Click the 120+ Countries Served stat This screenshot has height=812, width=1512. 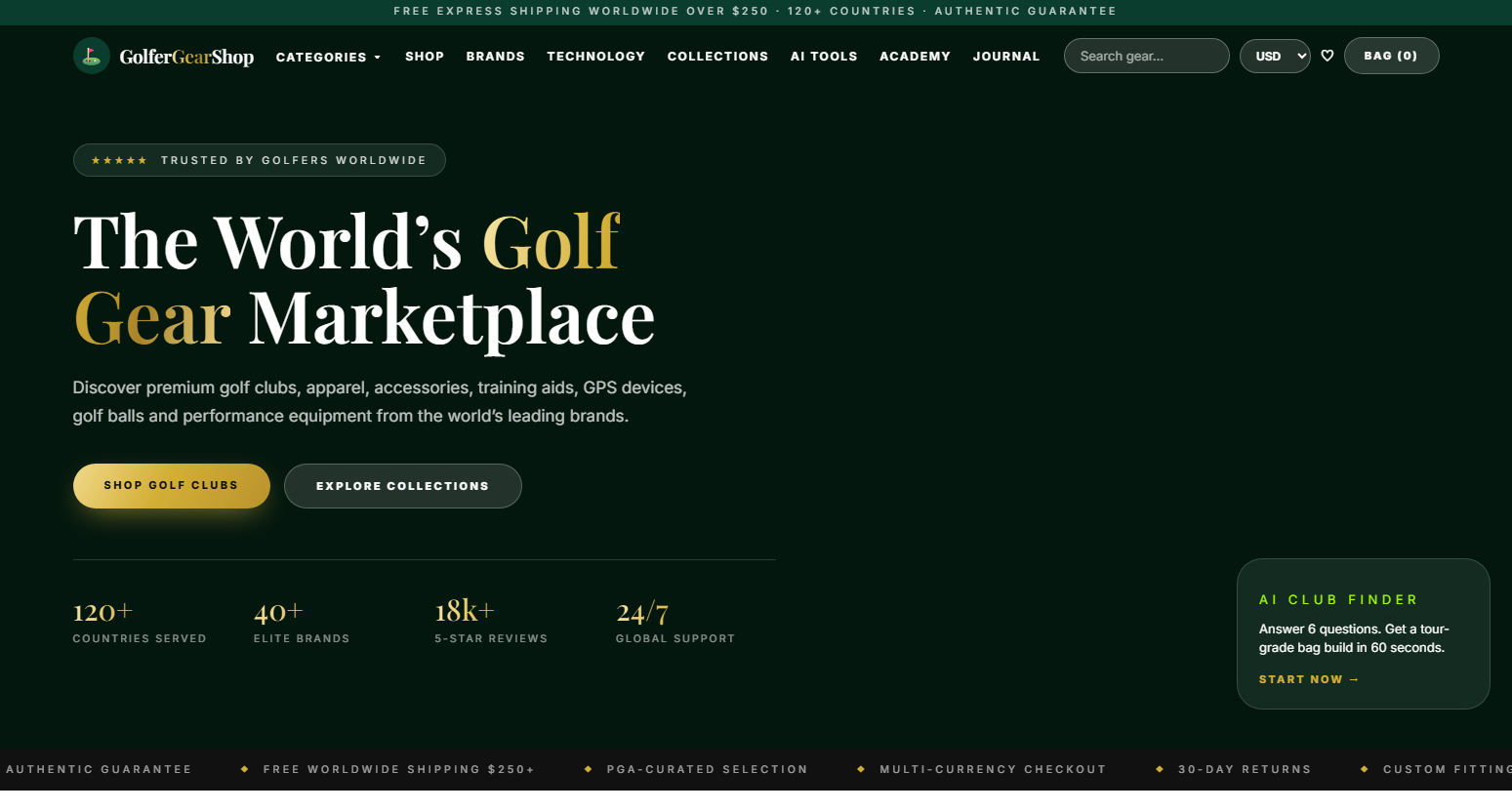coord(140,622)
